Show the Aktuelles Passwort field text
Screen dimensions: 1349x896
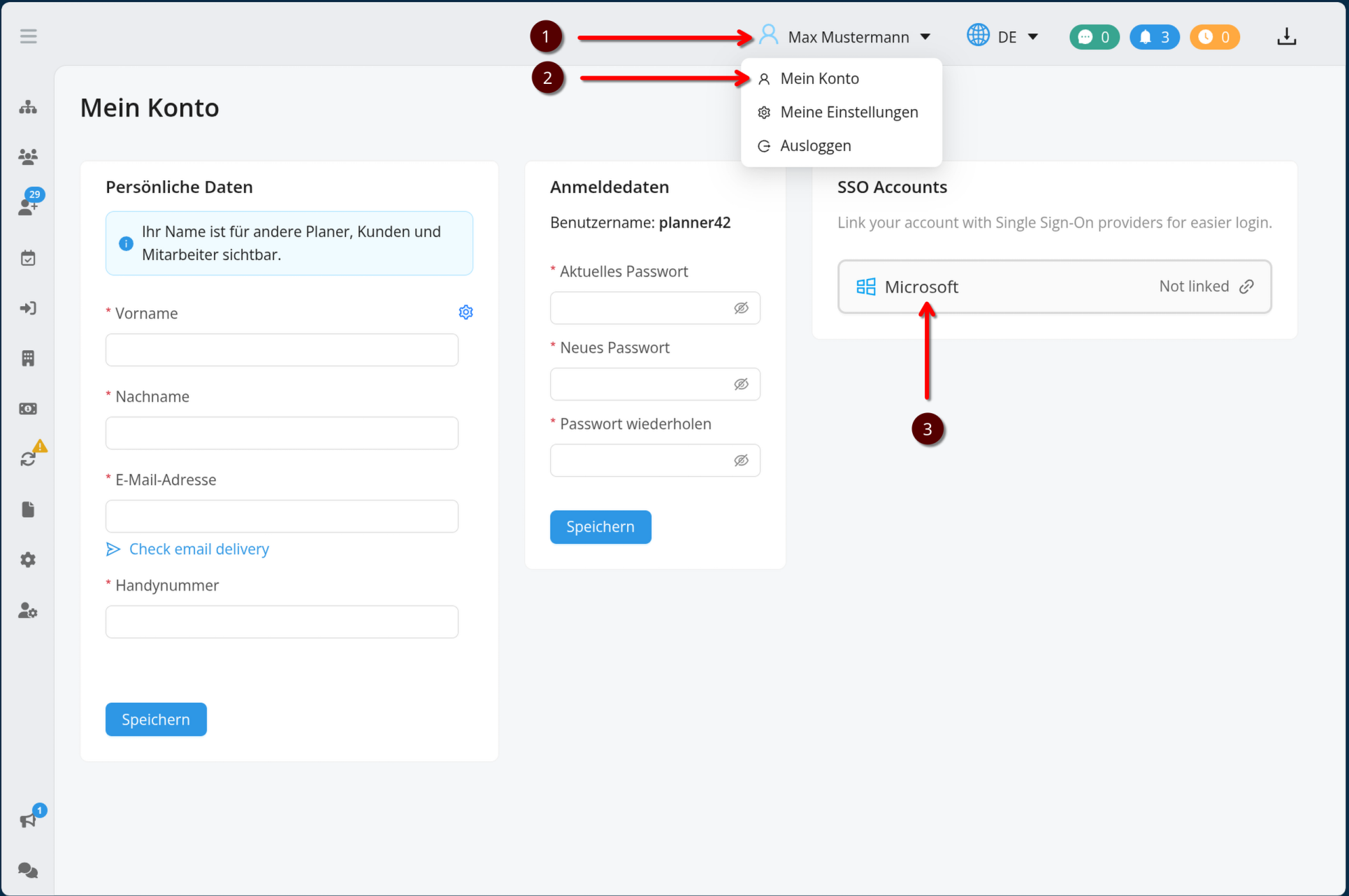click(741, 308)
